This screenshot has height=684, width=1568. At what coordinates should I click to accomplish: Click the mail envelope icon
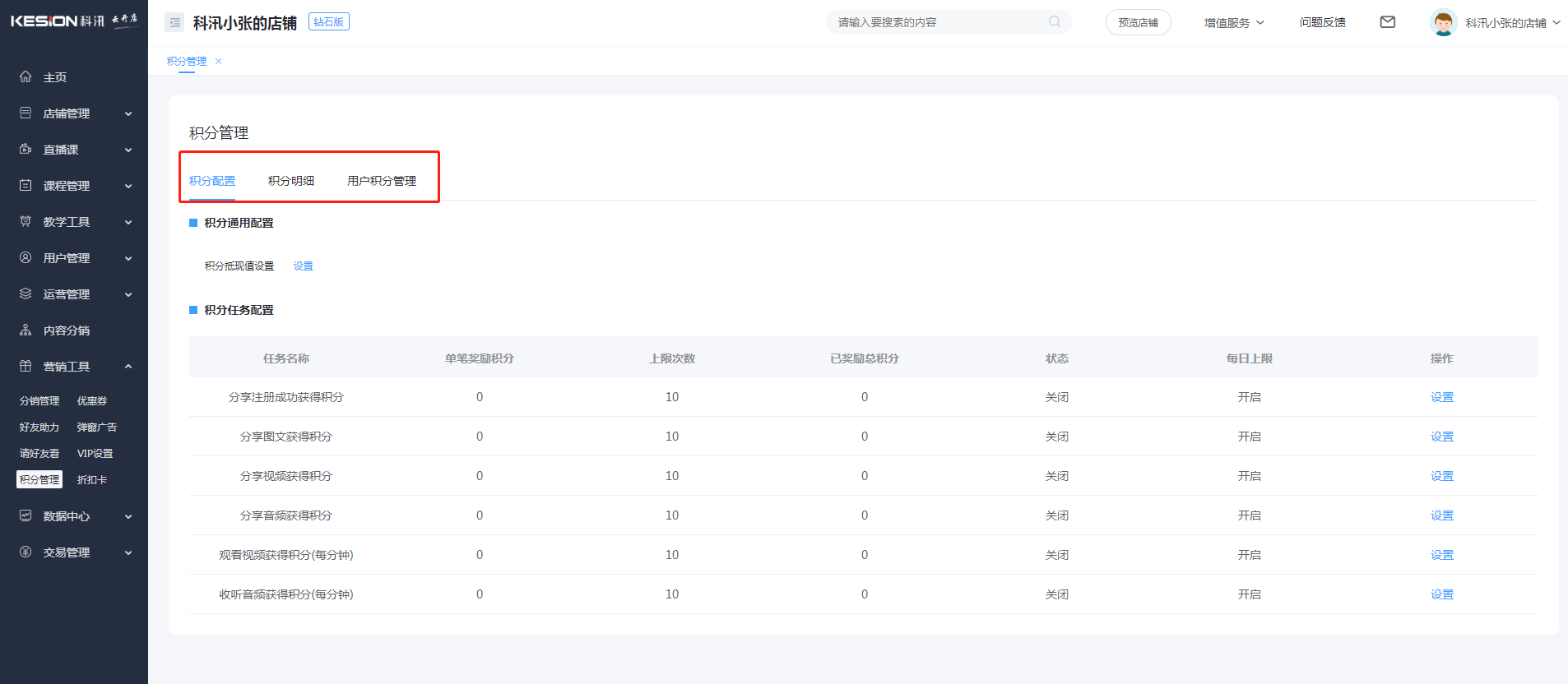pyautogui.click(x=1387, y=22)
